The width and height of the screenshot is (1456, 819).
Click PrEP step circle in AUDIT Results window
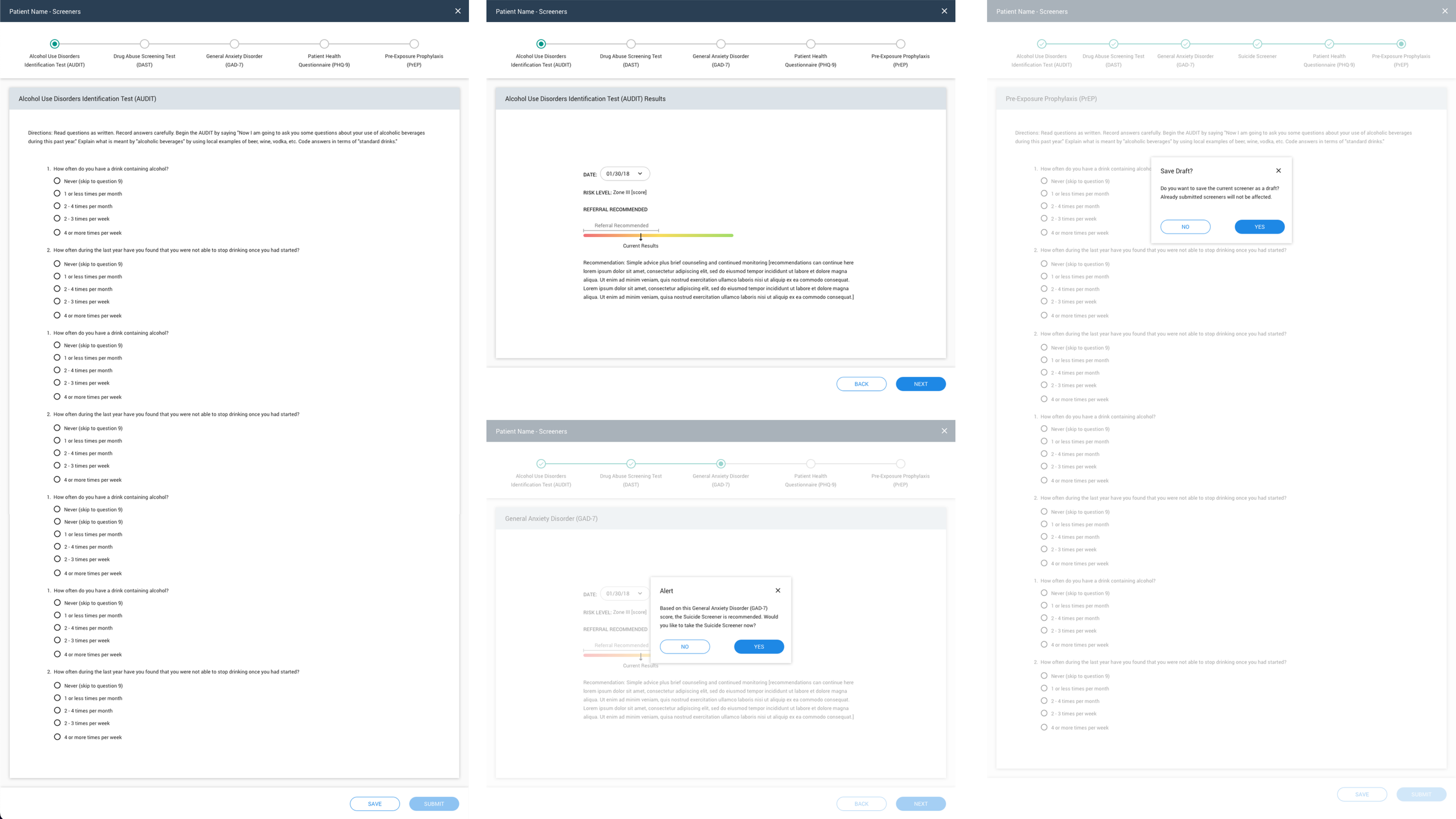tap(900, 44)
